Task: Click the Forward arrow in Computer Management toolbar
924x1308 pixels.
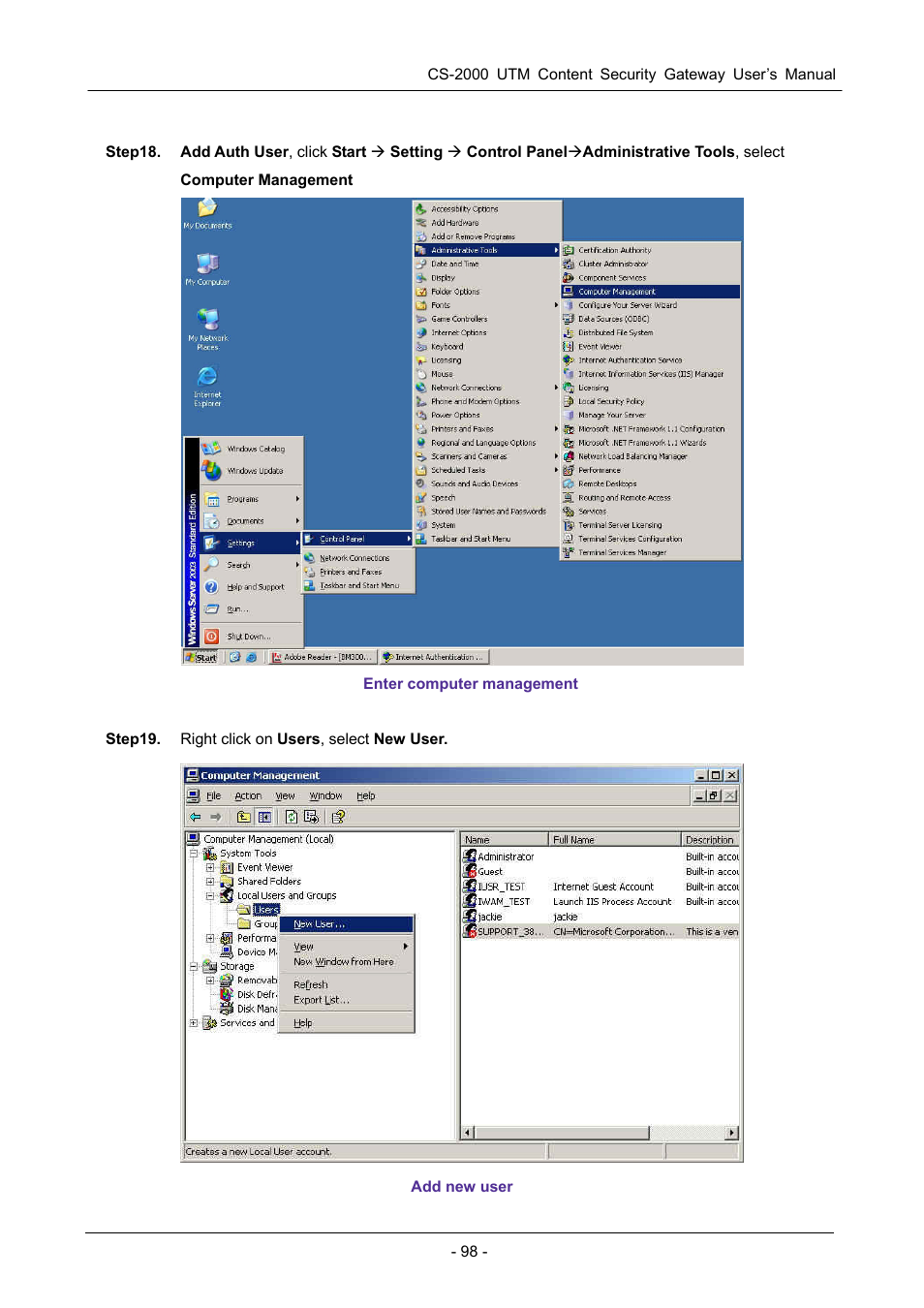Action: coord(216,817)
